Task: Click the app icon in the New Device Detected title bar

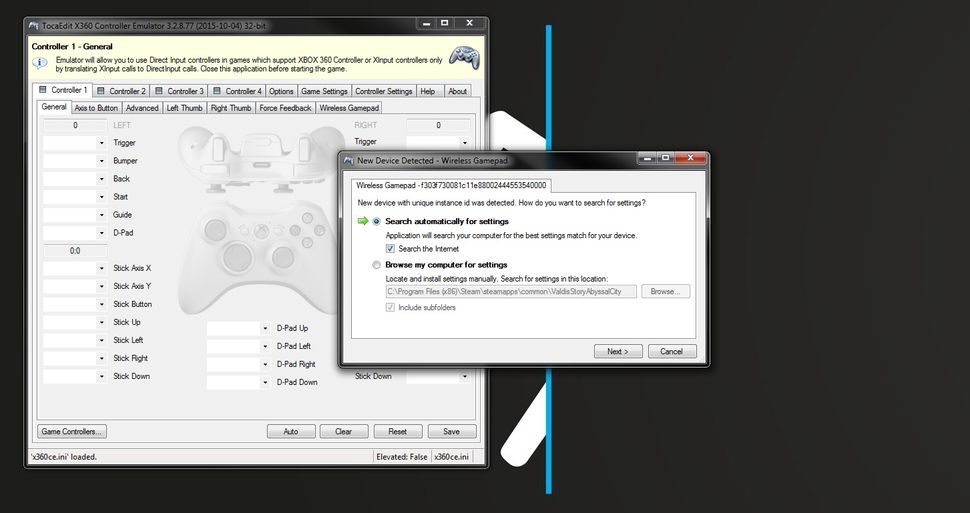Action: click(x=348, y=161)
